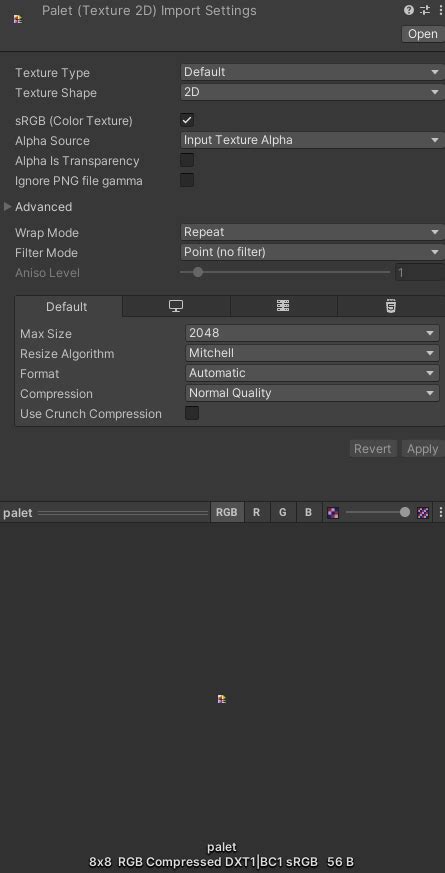
Task: Open the preview panel kebab menu
Action: [x=440, y=513]
